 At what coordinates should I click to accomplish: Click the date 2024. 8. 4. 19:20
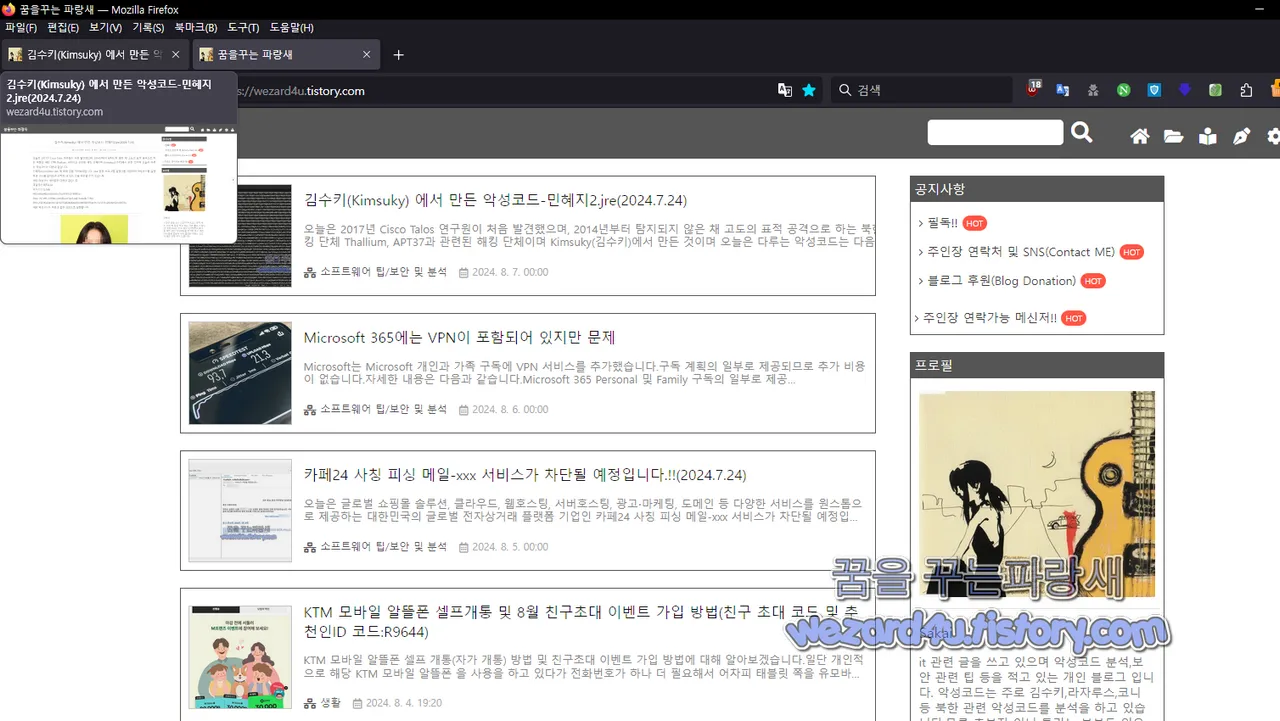click(404, 703)
